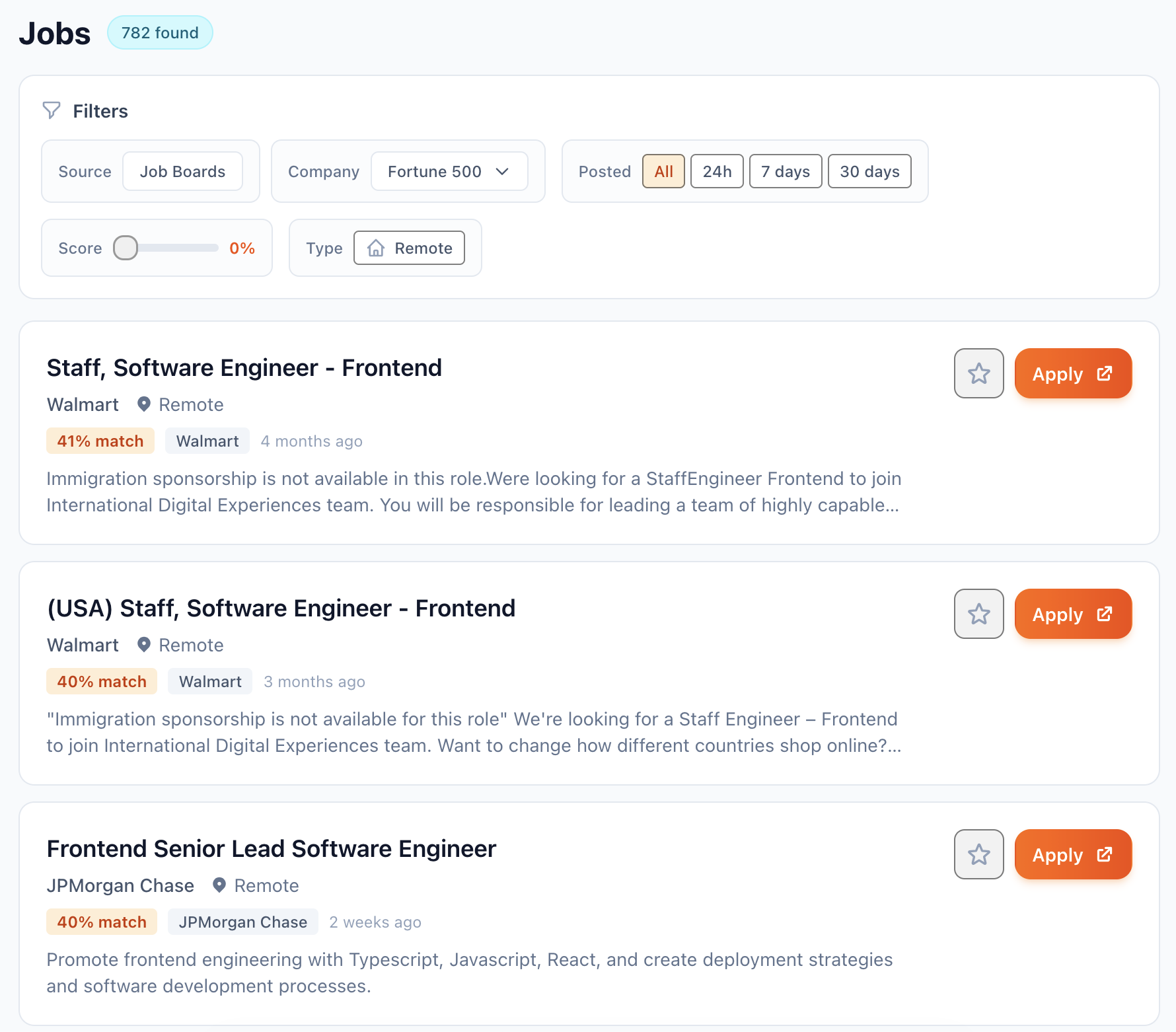Open the (USA) Staff, Software Engineer title
The image size is (1176, 1032).
[281, 608]
